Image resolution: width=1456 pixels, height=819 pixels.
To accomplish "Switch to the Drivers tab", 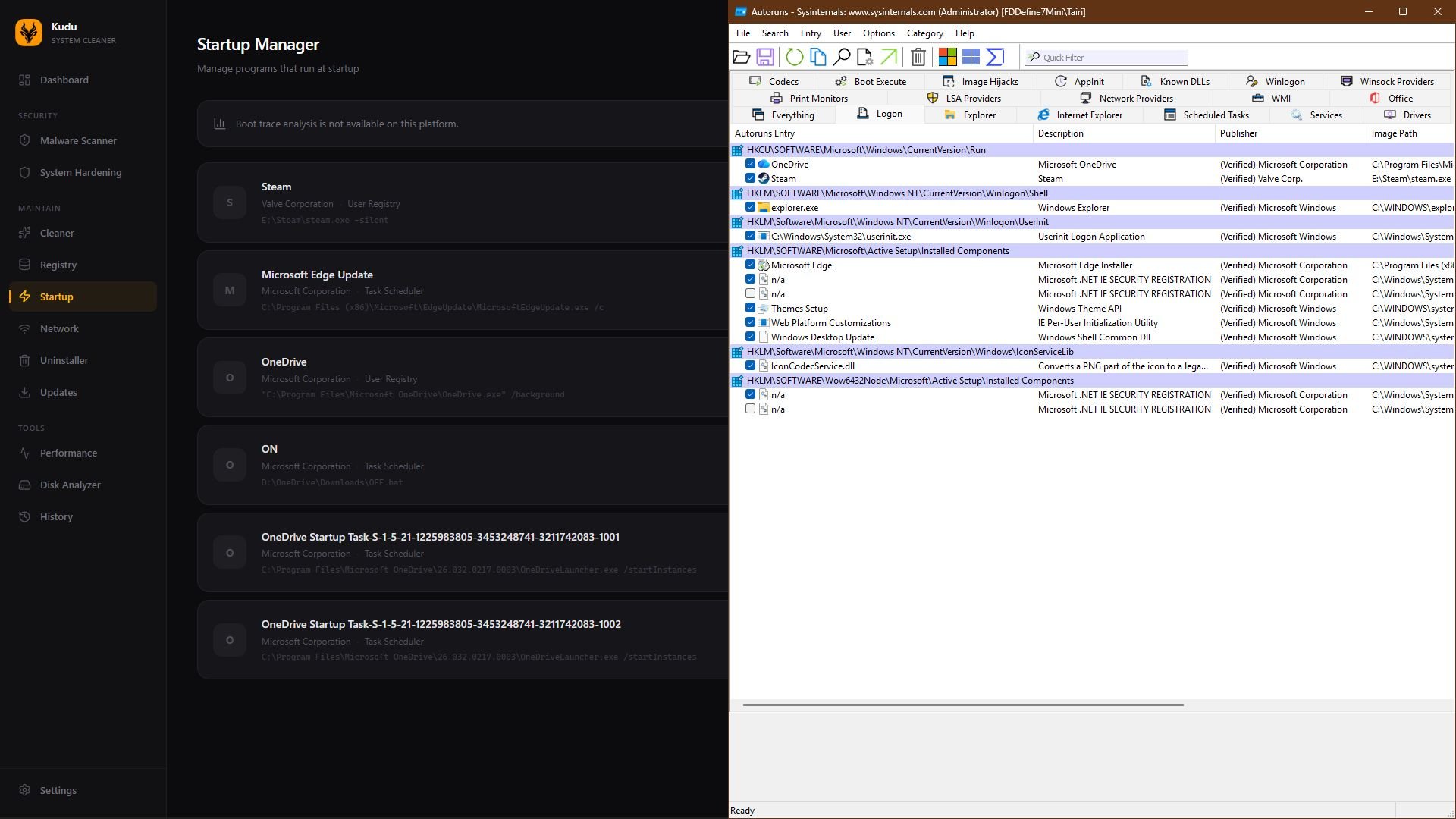I will [x=1407, y=115].
